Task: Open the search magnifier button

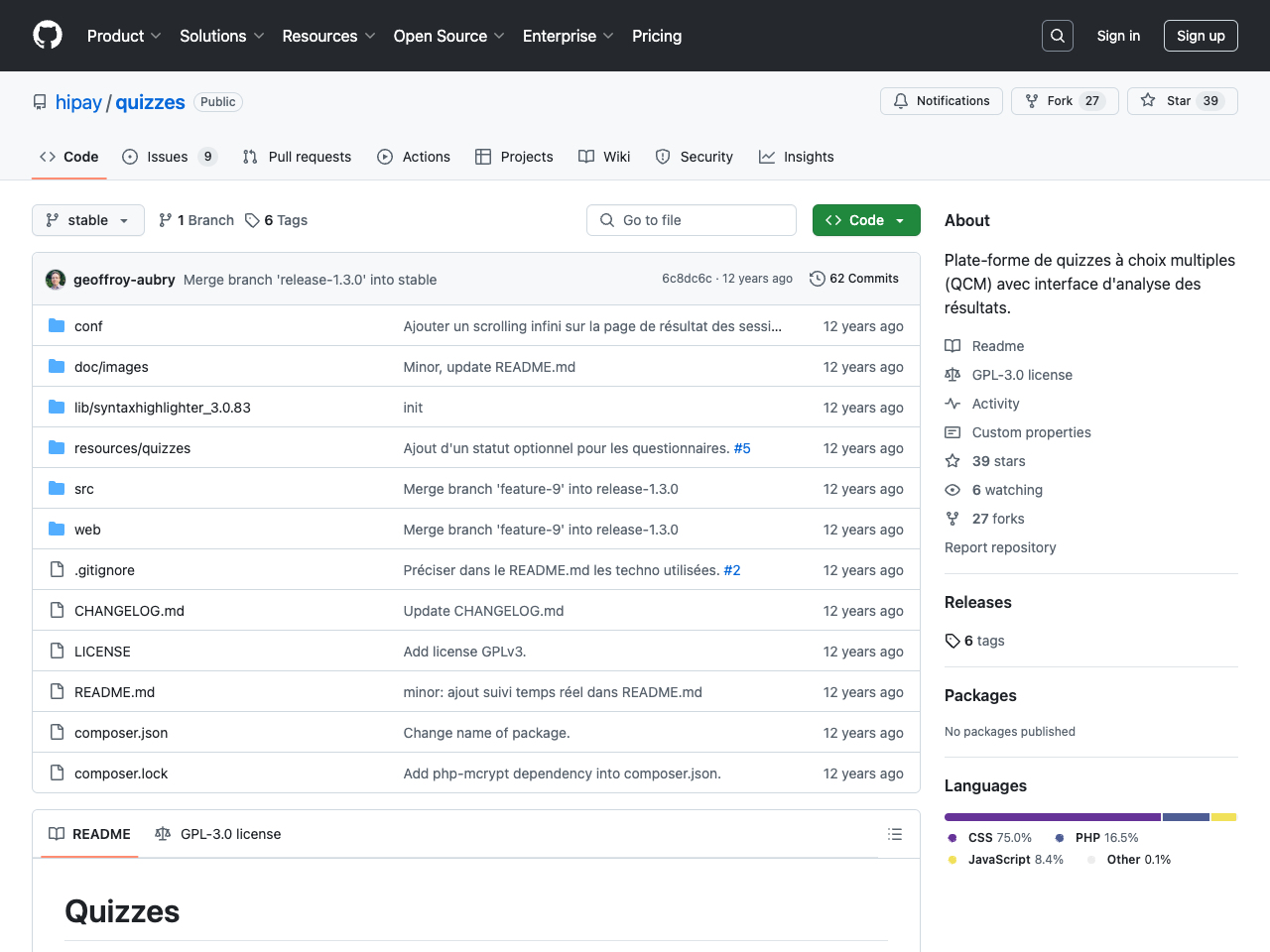Action: click(1058, 36)
